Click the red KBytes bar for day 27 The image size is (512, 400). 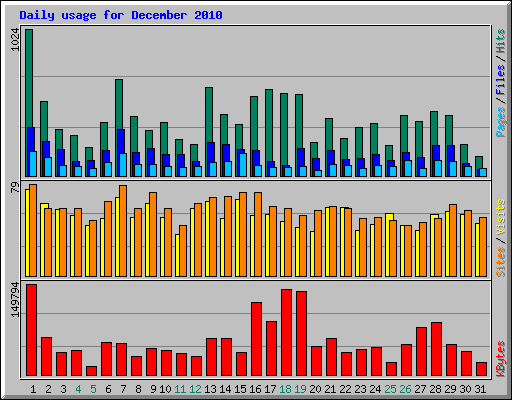[421, 352]
